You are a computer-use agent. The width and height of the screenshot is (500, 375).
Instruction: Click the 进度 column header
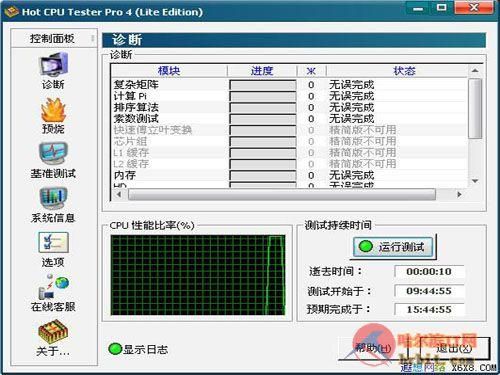262,71
